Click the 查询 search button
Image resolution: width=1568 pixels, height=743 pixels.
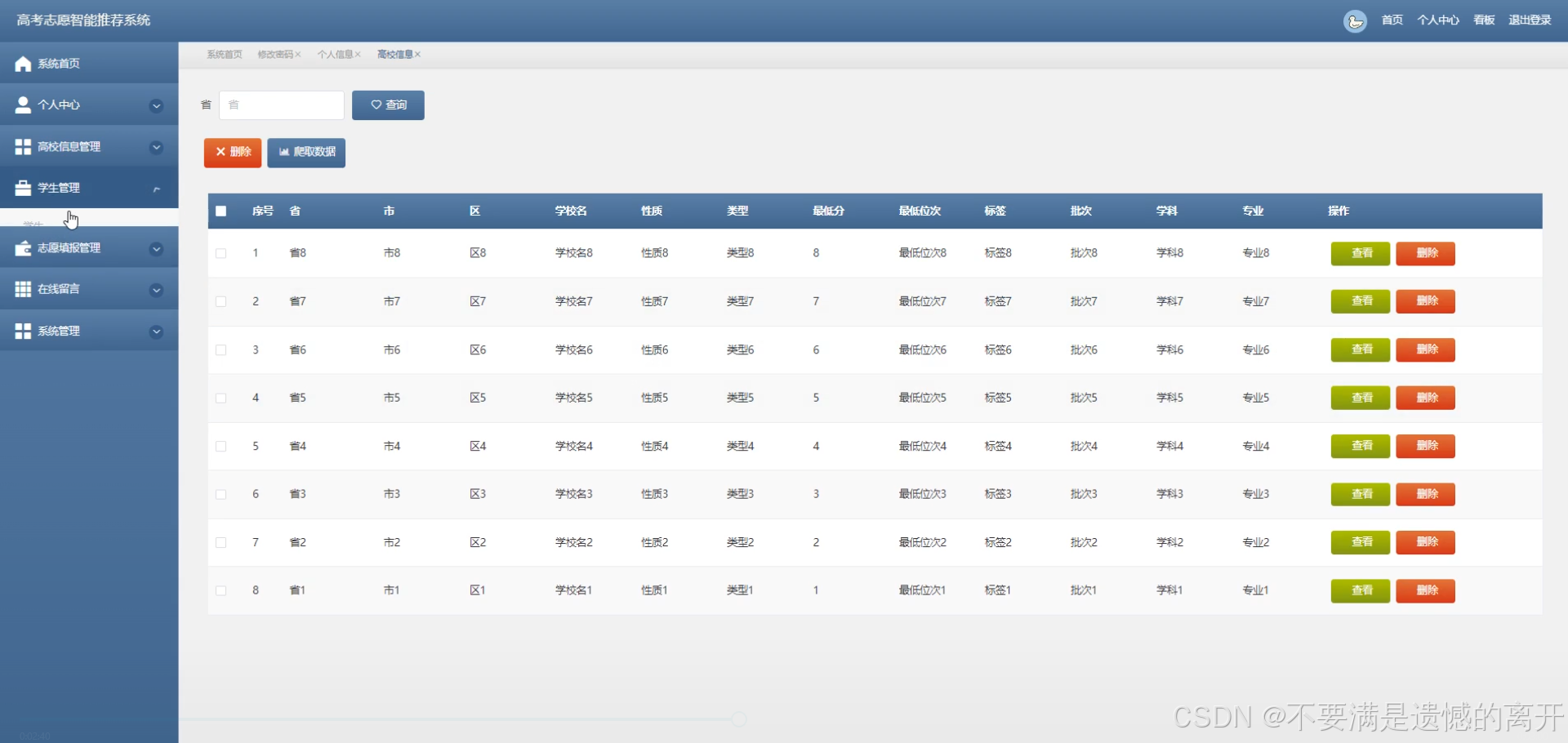(388, 105)
